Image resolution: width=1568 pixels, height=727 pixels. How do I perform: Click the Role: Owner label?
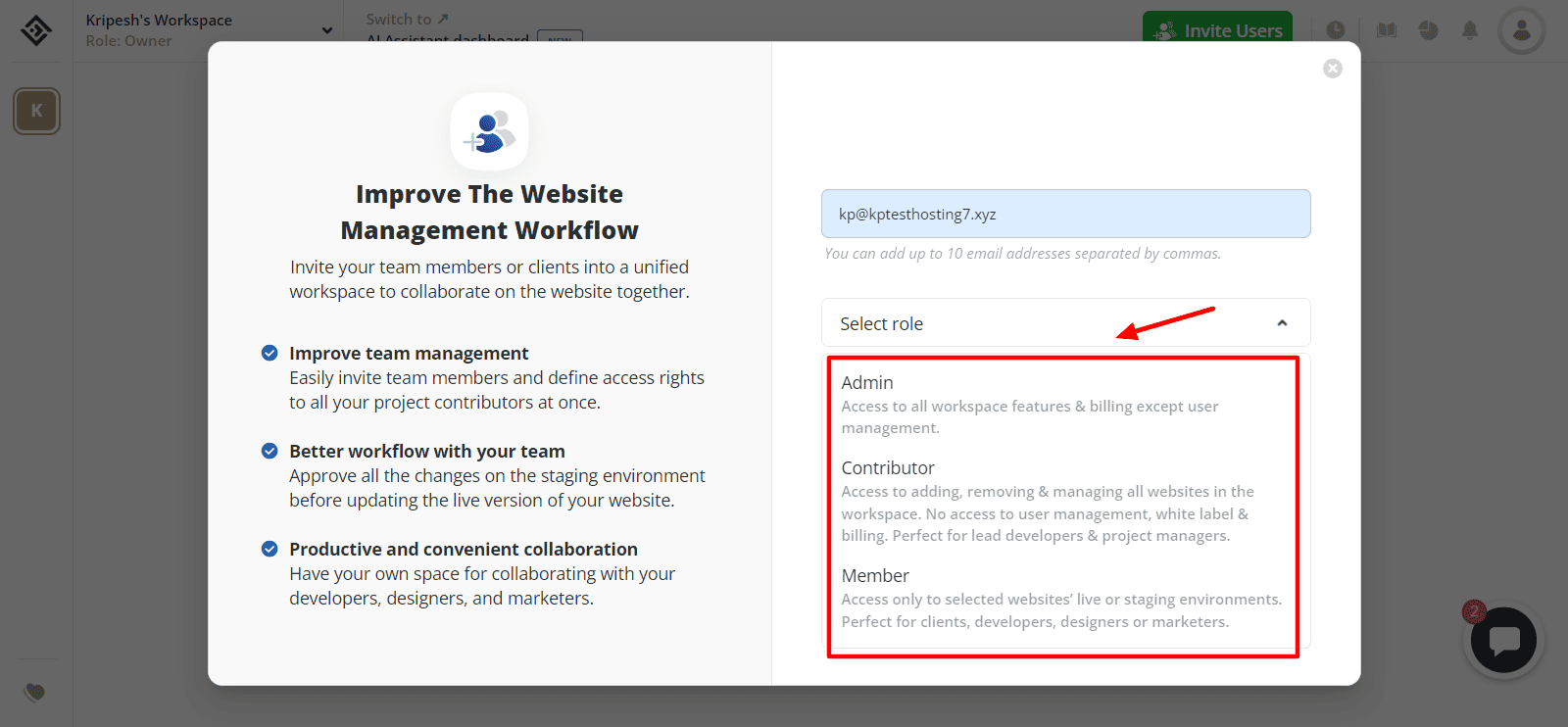128,41
